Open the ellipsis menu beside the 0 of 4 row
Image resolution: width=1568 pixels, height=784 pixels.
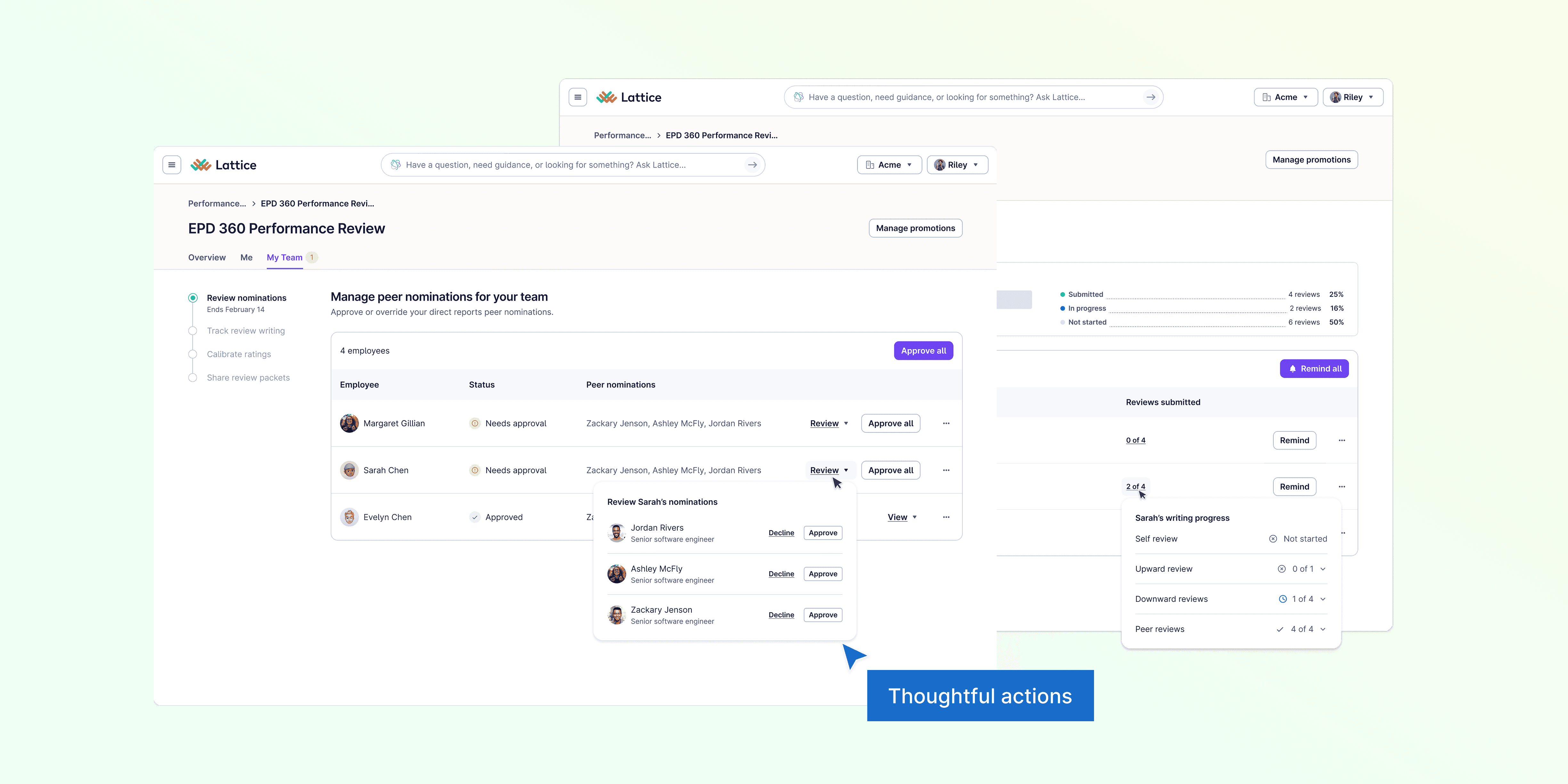click(1342, 441)
